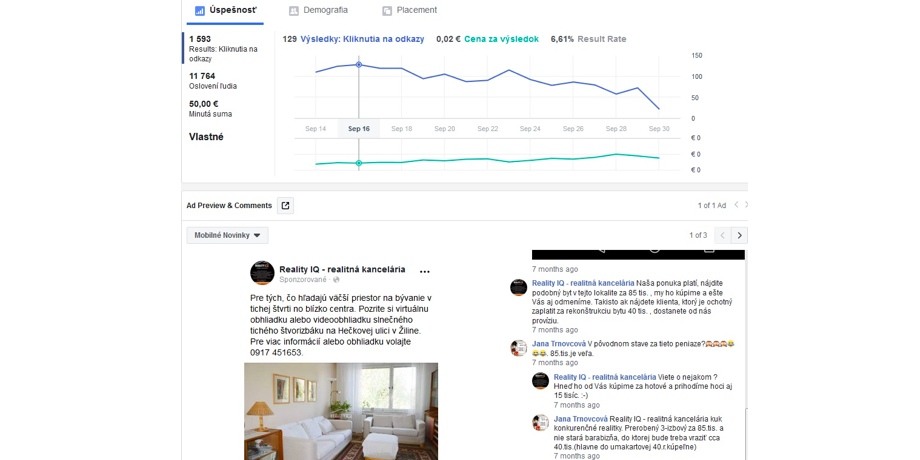Screen dimensions: 920x460
Task: Open ad preview in external window icon
Action: (285, 206)
